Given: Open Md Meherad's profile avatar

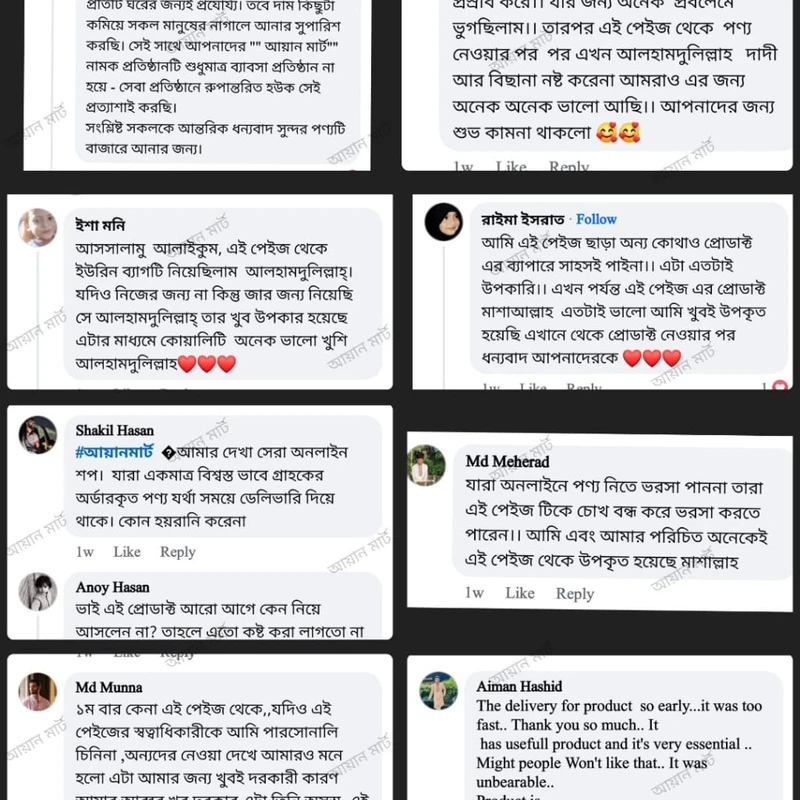Looking at the screenshot, I should (x=427, y=465).
